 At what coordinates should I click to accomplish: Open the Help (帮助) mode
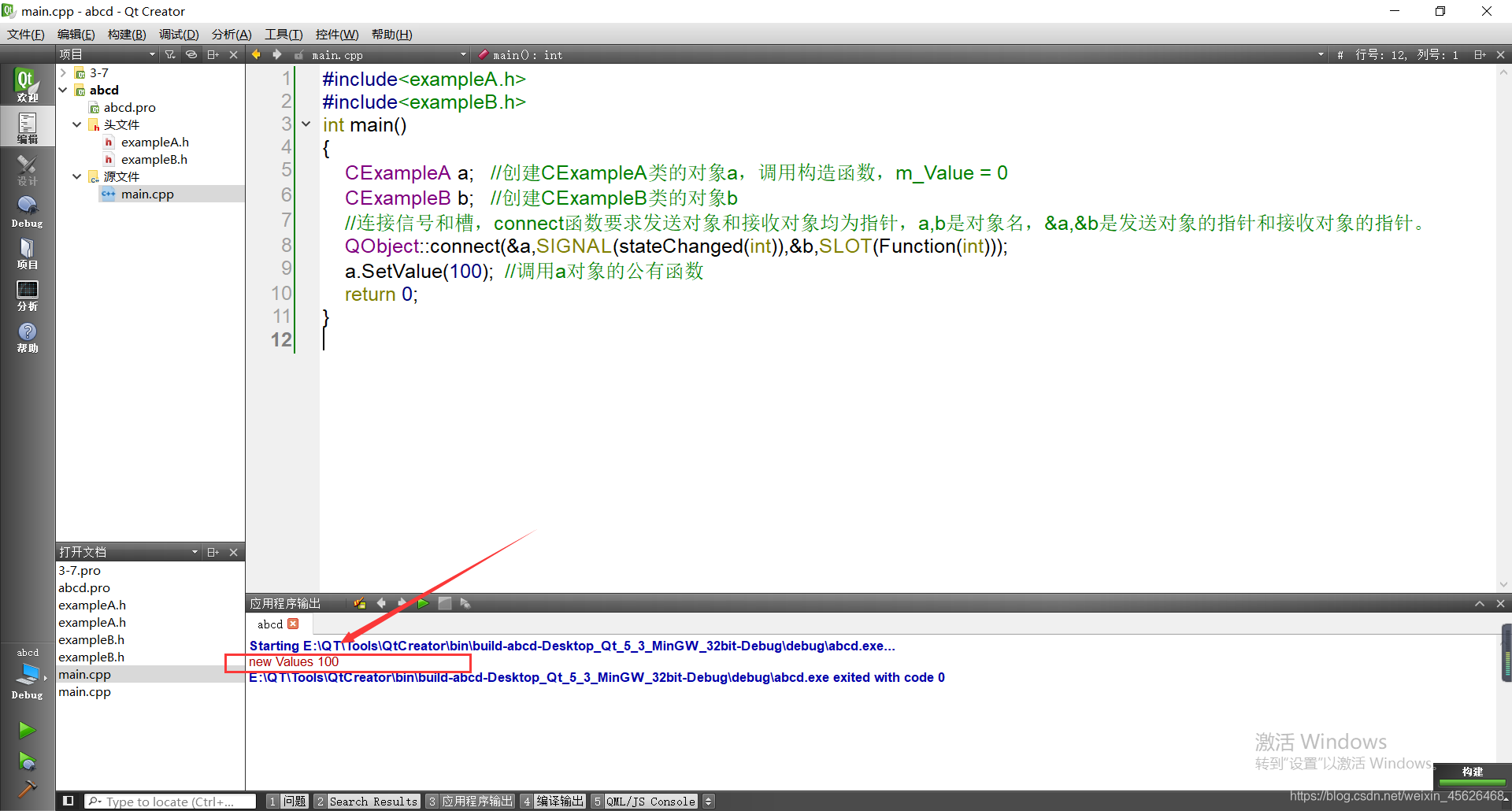tap(27, 337)
